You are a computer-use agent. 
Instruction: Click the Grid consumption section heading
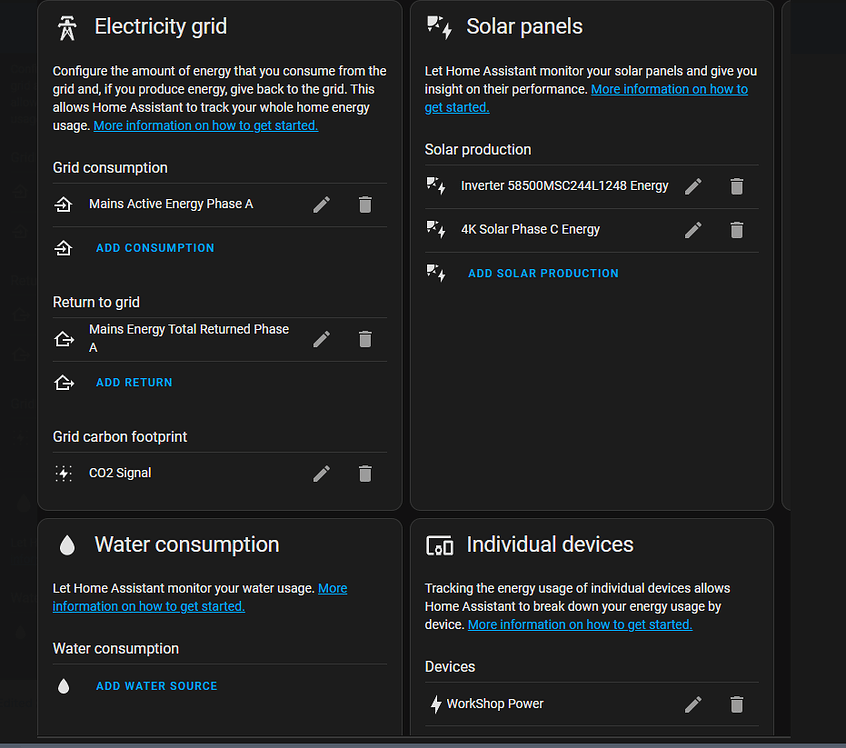(110, 168)
